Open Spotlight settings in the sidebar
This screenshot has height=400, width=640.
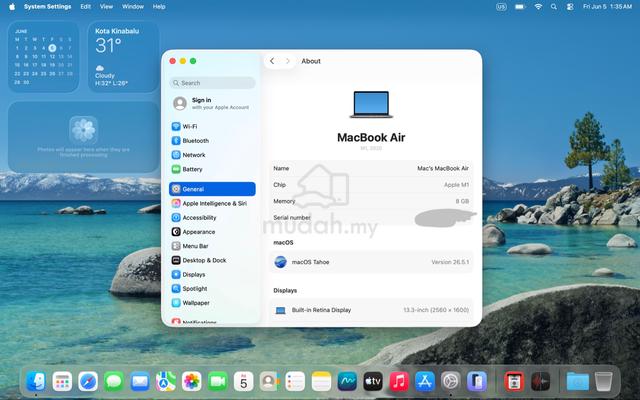point(212,289)
